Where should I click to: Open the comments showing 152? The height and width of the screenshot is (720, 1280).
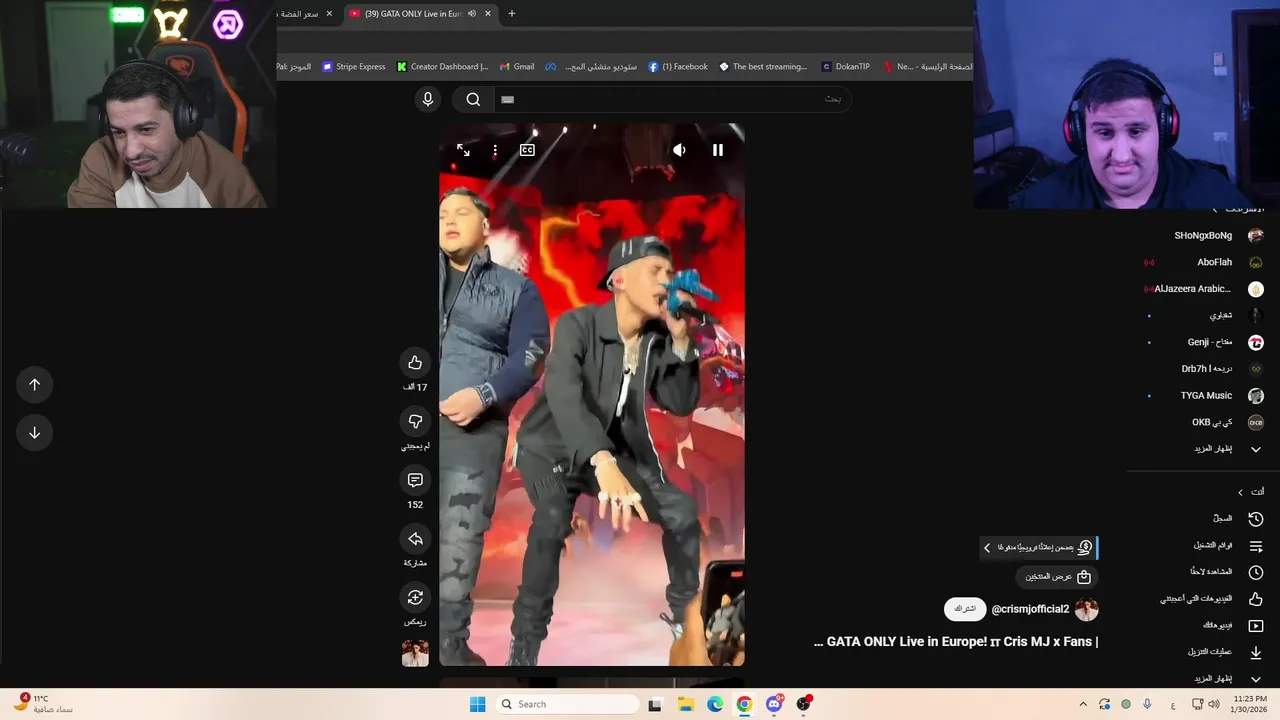(x=415, y=480)
